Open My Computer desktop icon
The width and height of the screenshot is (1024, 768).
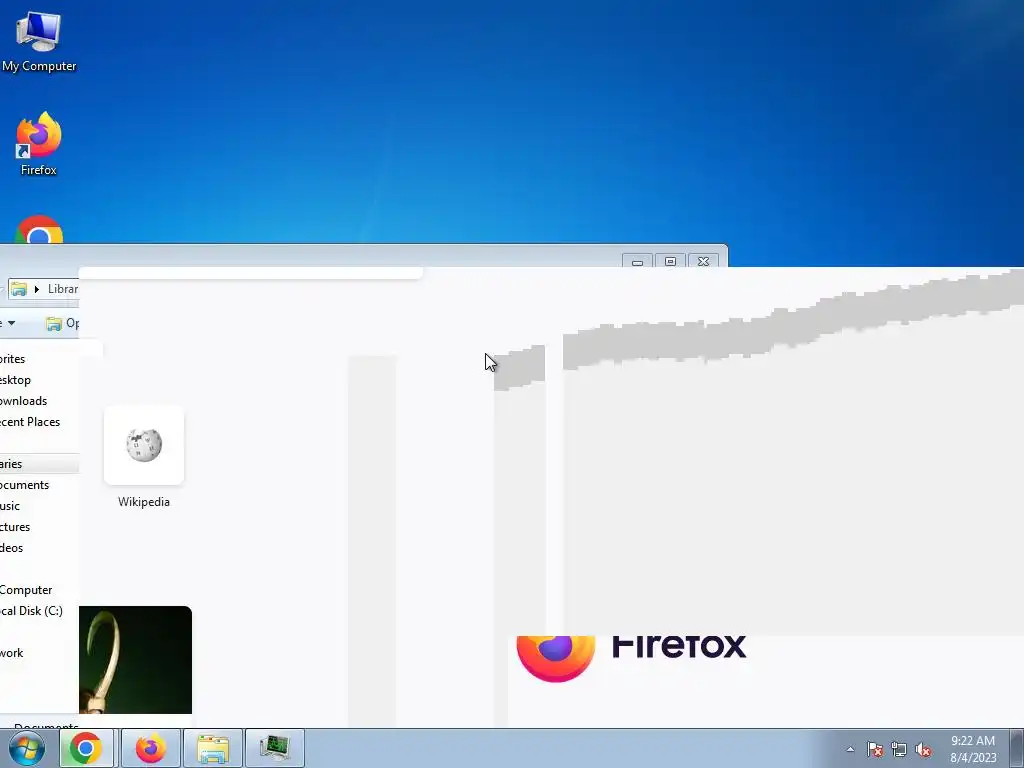(x=39, y=42)
